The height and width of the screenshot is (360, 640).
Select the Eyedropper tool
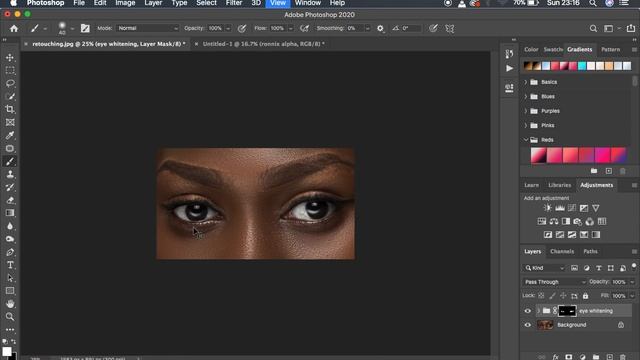10,135
